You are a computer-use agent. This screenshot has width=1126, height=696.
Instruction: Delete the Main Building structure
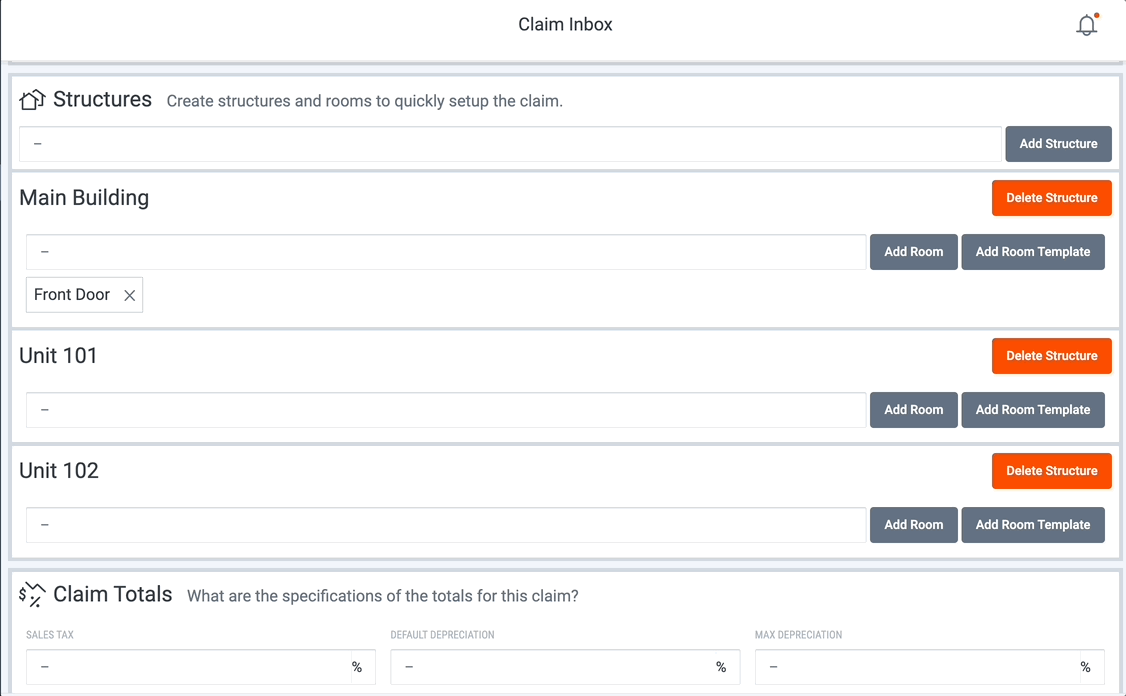[x=1051, y=198]
